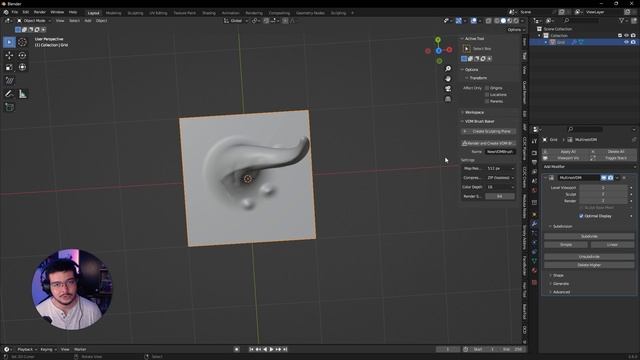
Task: Switch to the Modeling workspace tab
Action: 113,13
